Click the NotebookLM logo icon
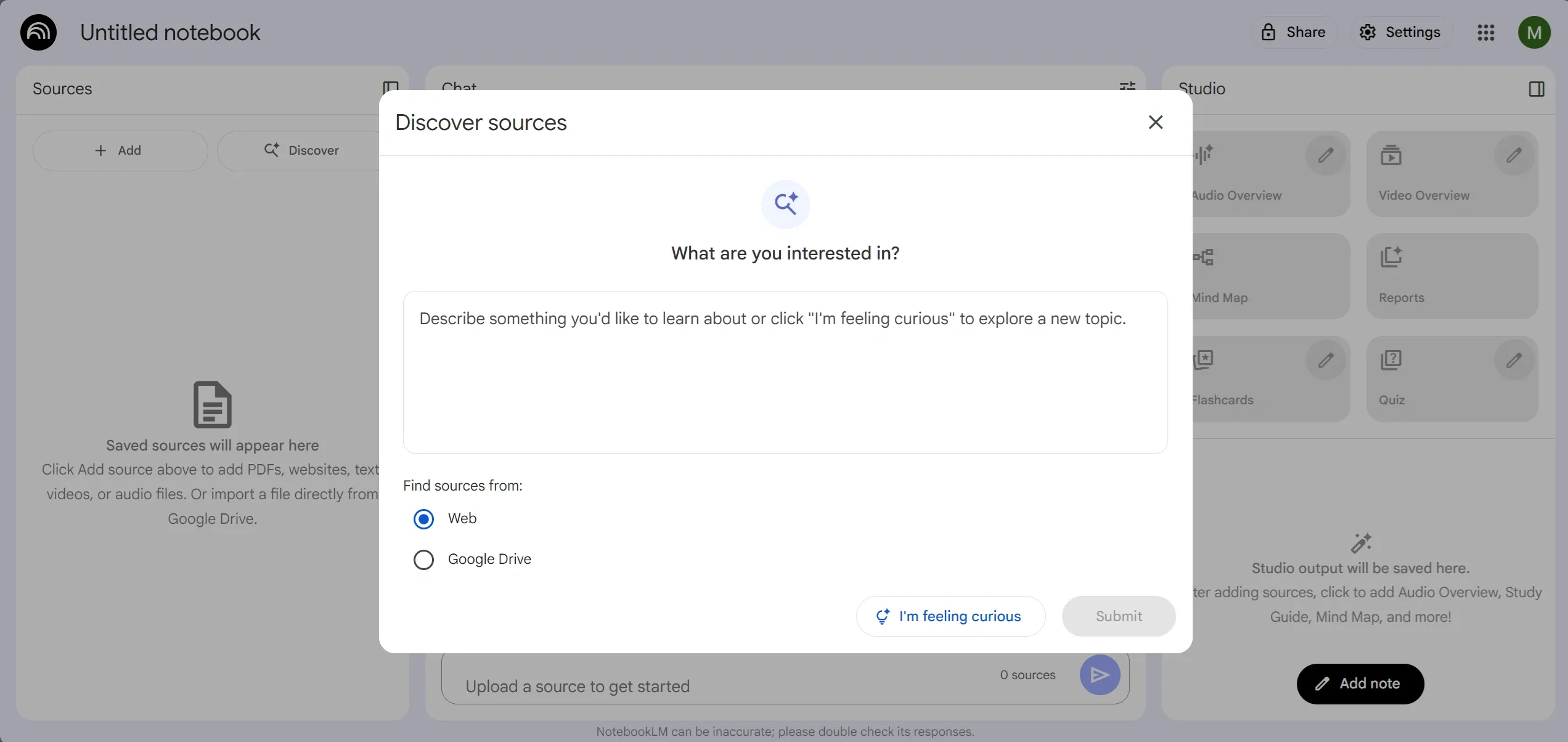 [38, 32]
